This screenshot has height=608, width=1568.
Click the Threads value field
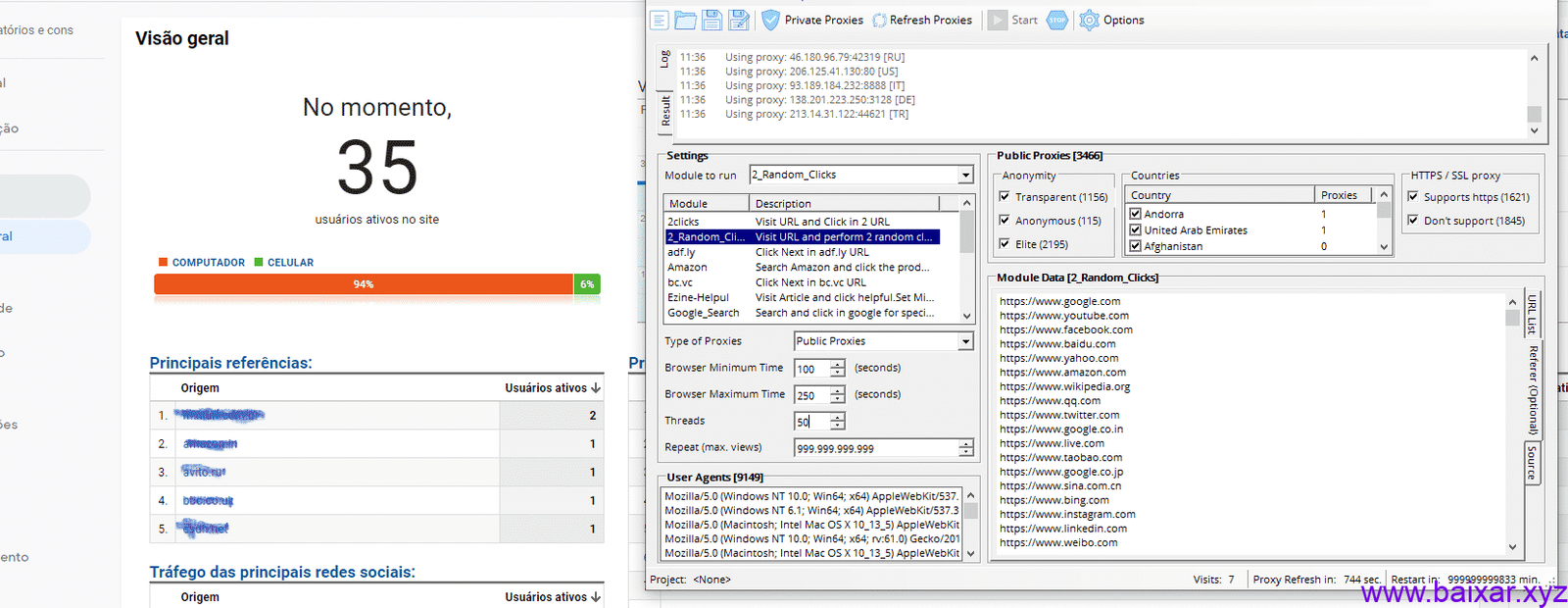(x=812, y=422)
